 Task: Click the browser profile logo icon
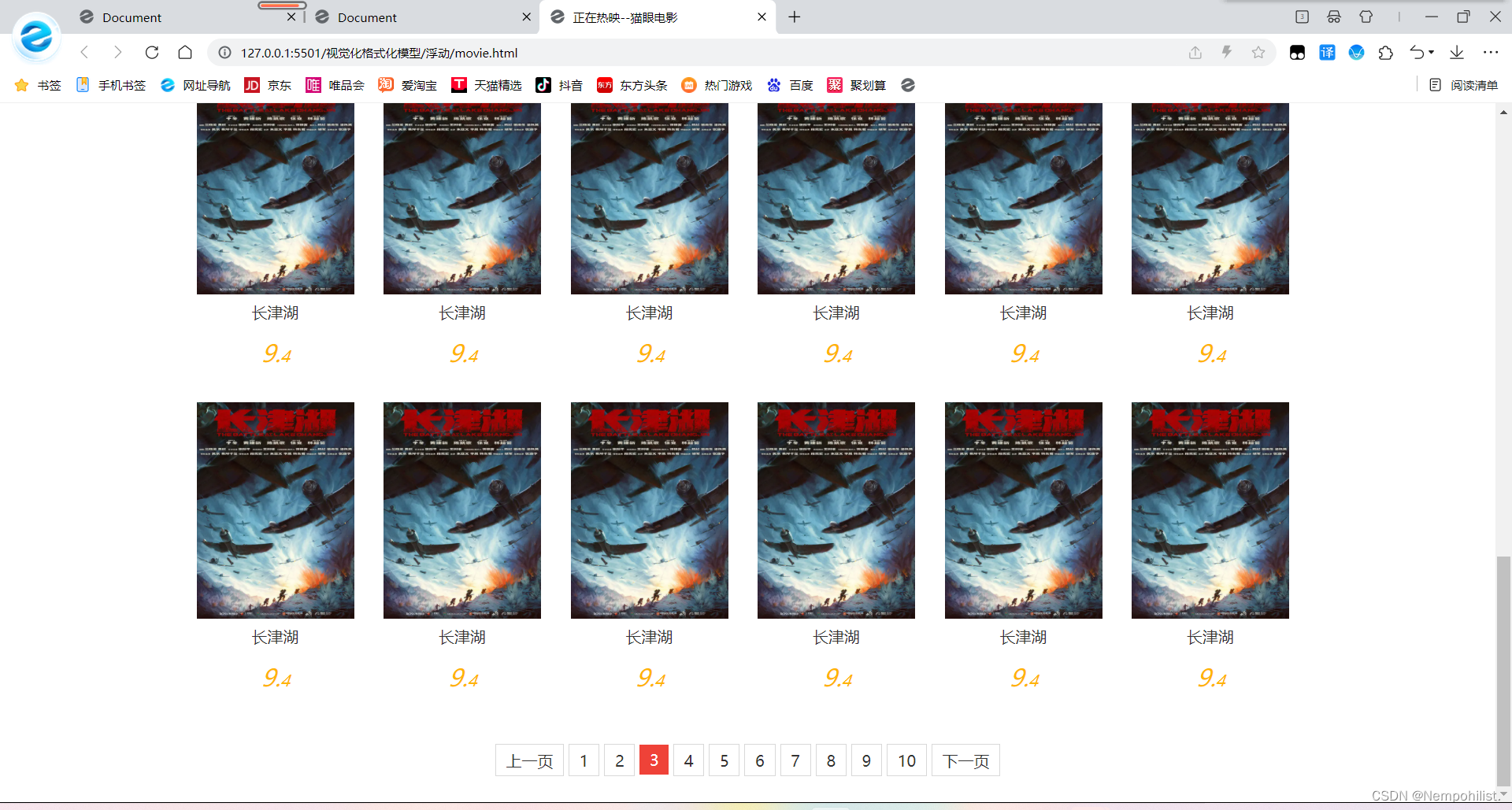click(x=36, y=36)
